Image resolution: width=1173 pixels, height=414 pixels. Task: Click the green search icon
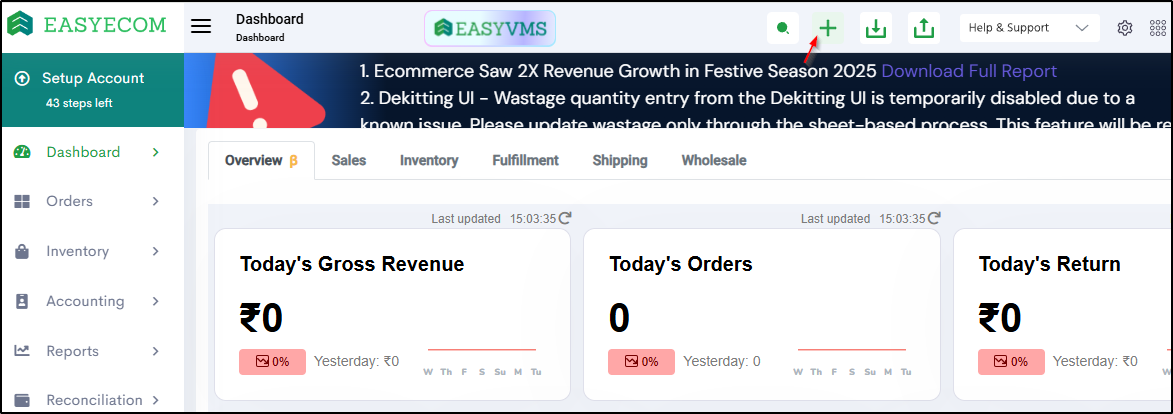tap(782, 28)
